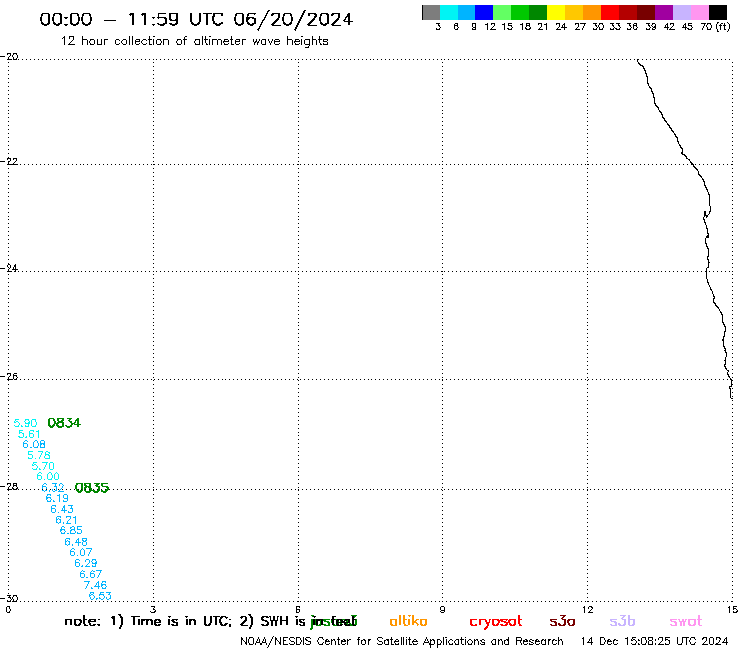Click the dark red s3a satellite label

pos(562,621)
